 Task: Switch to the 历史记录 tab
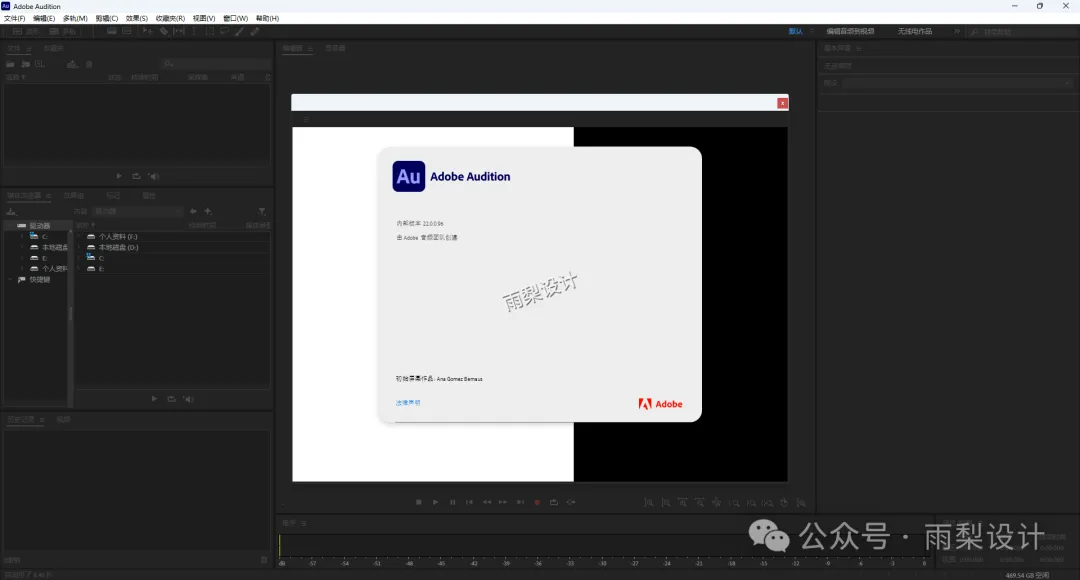[x=21, y=420]
